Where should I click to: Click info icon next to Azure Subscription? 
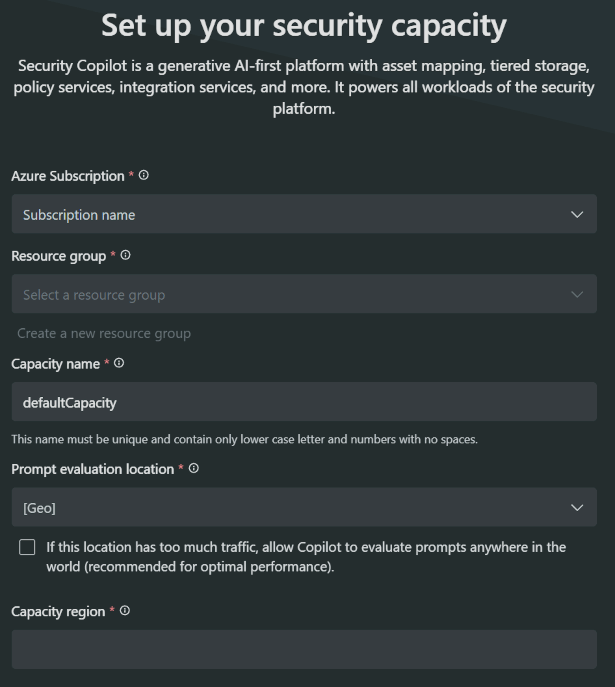(144, 175)
